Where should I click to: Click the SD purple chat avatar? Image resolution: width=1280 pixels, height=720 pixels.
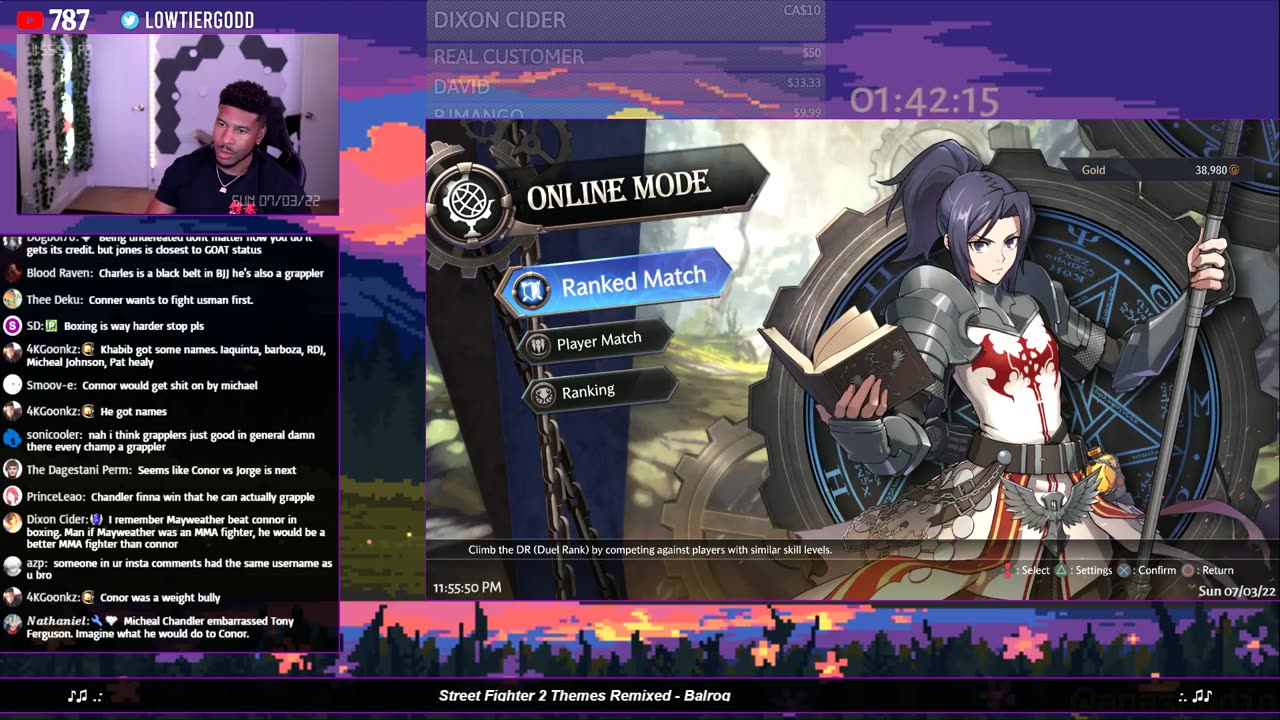(x=12, y=325)
